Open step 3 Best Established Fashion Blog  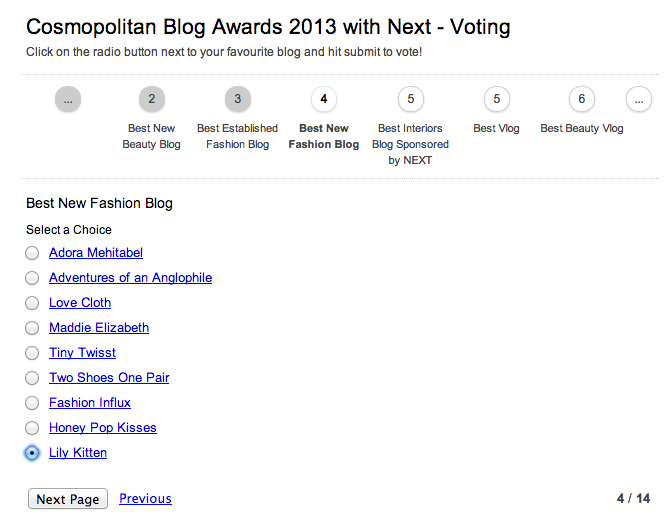click(x=238, y=99)
